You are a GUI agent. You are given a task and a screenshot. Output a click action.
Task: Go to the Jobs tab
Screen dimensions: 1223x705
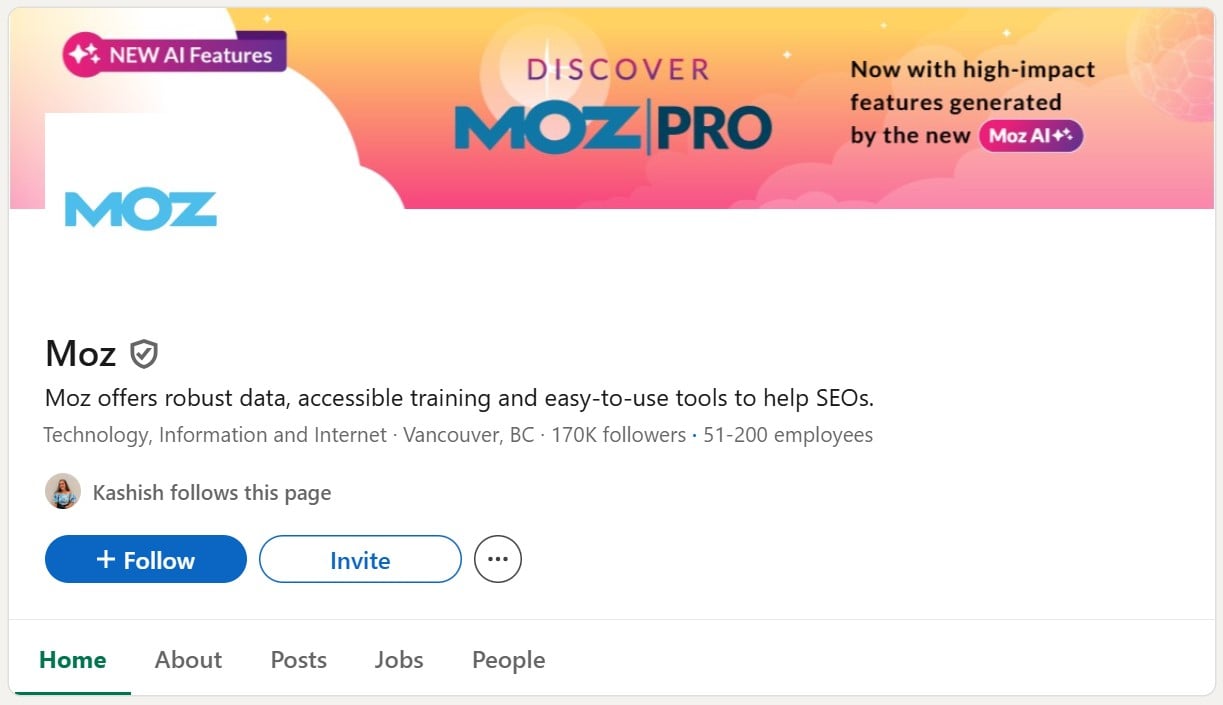click(399, 660)
